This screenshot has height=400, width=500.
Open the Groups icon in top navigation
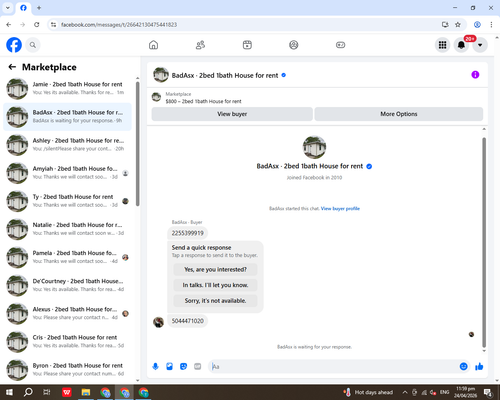(294, 45)
